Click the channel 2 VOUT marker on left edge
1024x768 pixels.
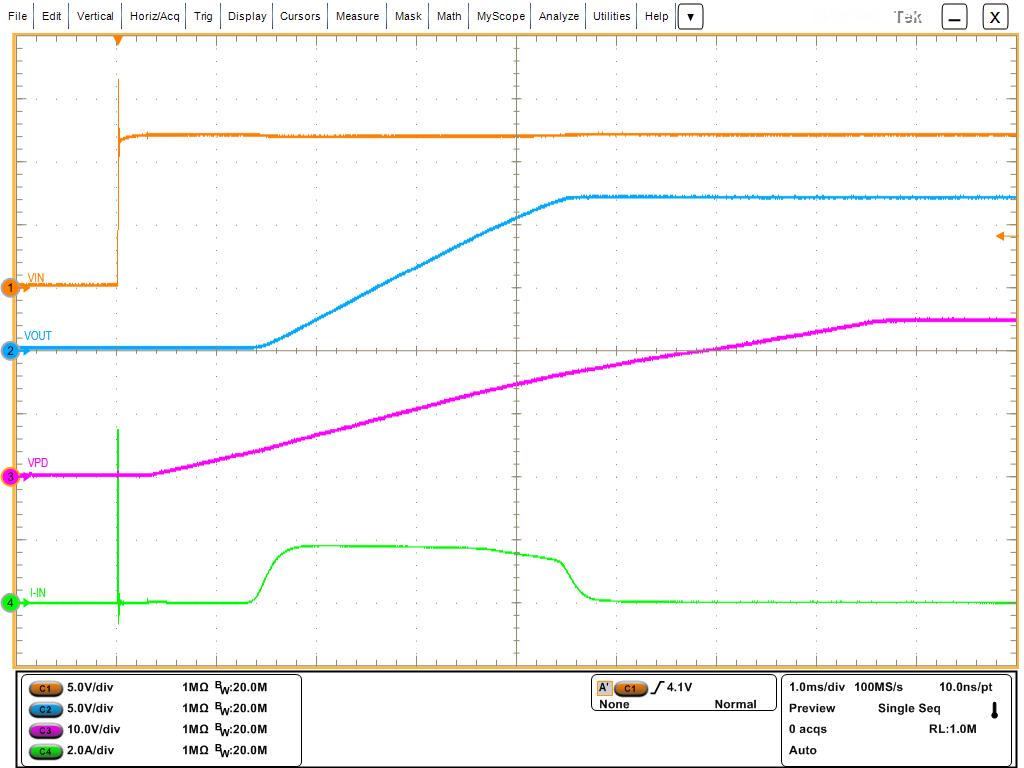click(12, 351)
